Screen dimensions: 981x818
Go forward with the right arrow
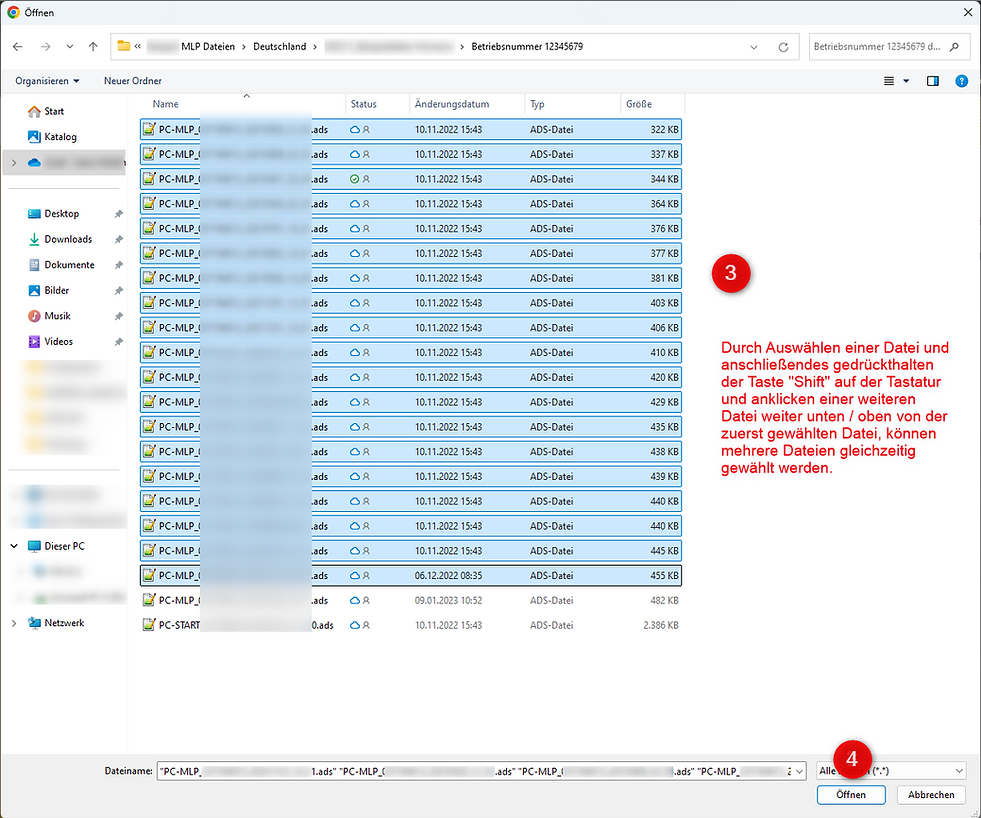click(45, 46)
